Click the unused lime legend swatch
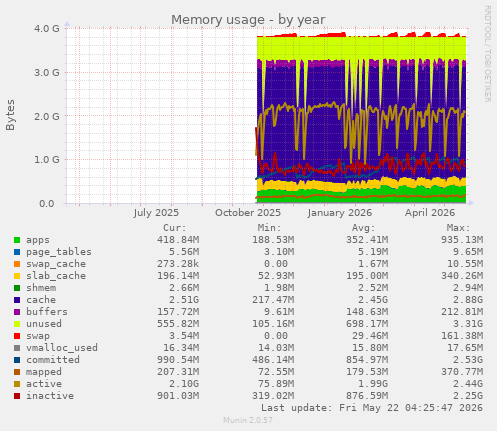 pos(17,324)
